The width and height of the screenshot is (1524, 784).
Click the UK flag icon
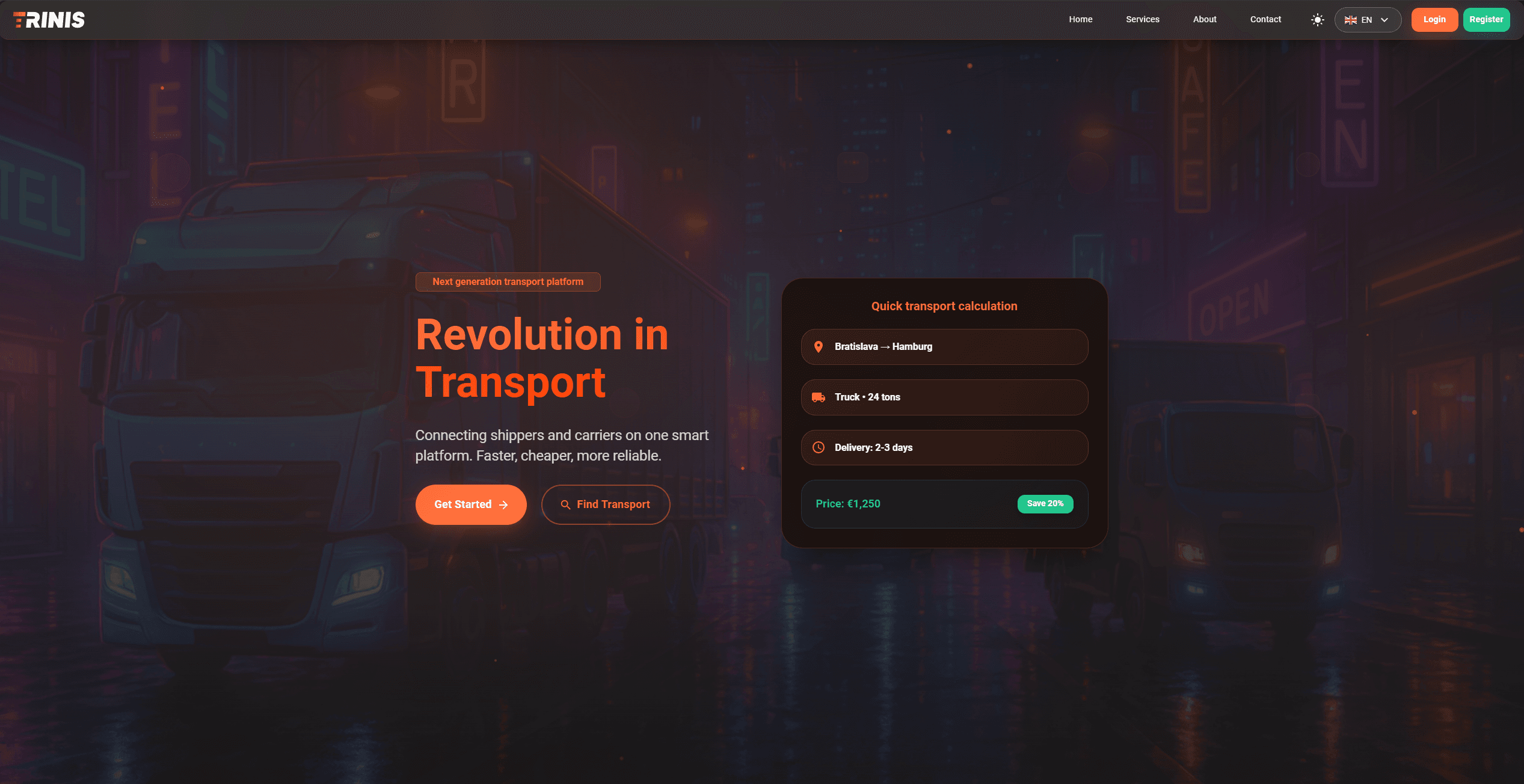[x=1350, y=20]
